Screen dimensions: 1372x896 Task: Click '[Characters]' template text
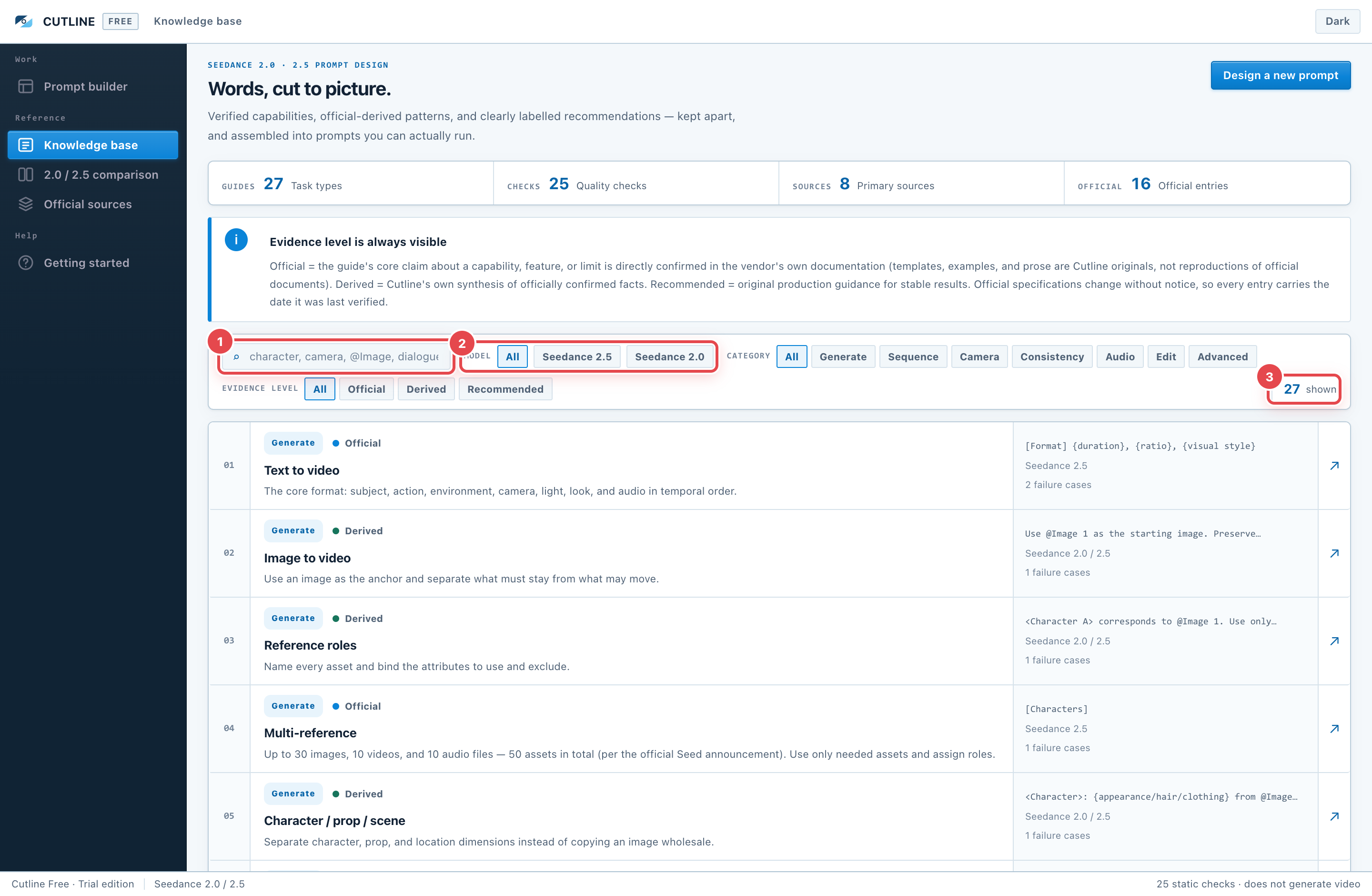(x=1056, y=709)
